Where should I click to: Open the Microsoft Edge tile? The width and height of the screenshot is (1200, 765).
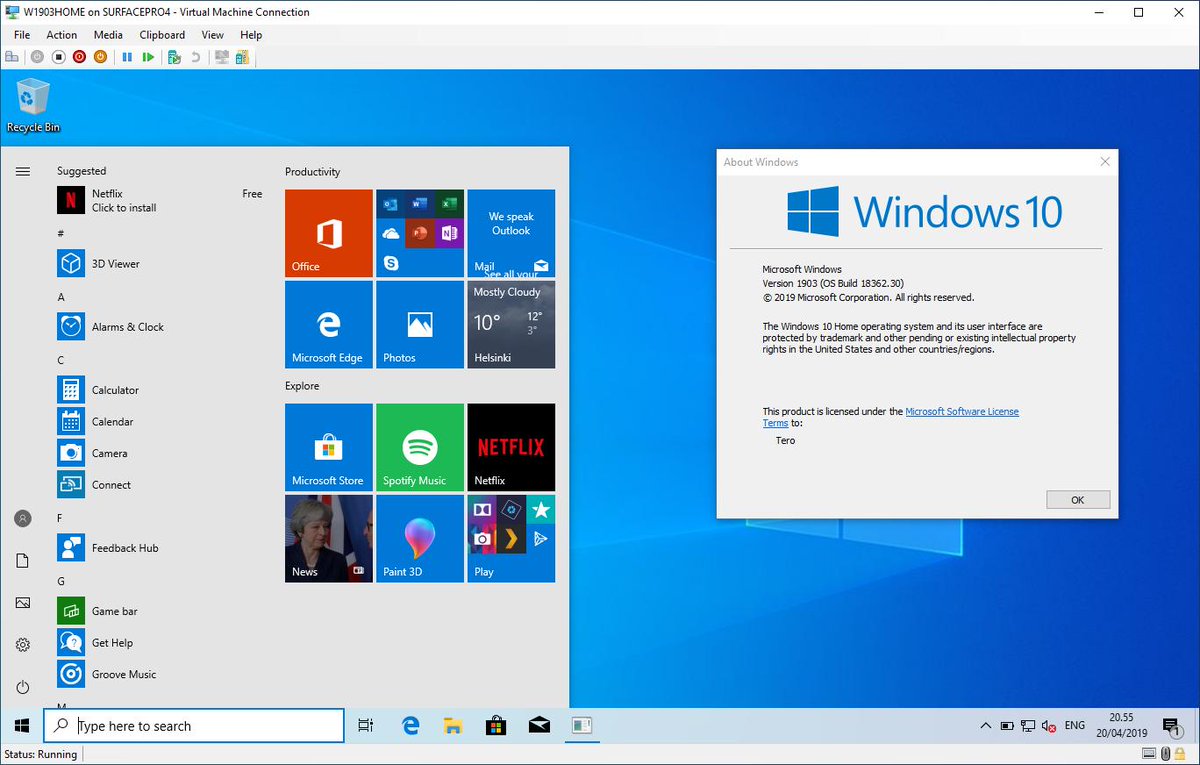coord(328,325)
